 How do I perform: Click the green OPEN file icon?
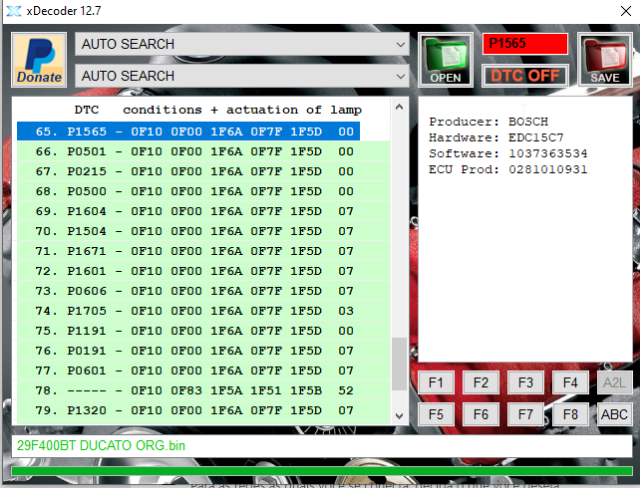445,60
